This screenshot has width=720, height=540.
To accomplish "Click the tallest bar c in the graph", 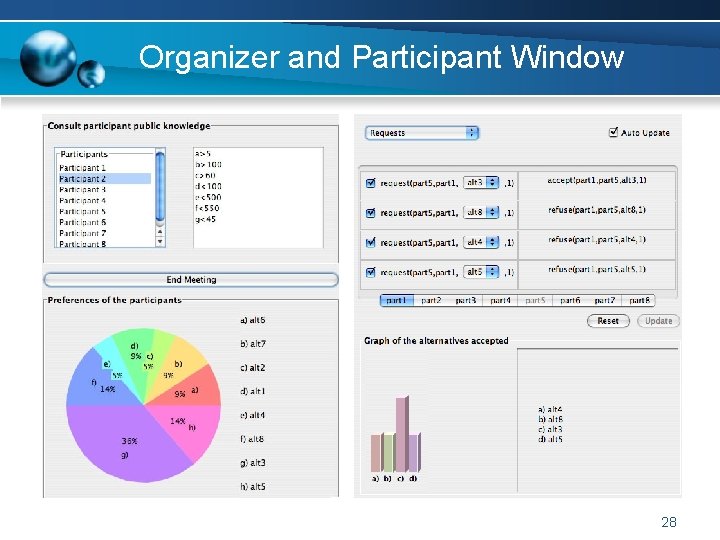I will (x=402, y=434).
